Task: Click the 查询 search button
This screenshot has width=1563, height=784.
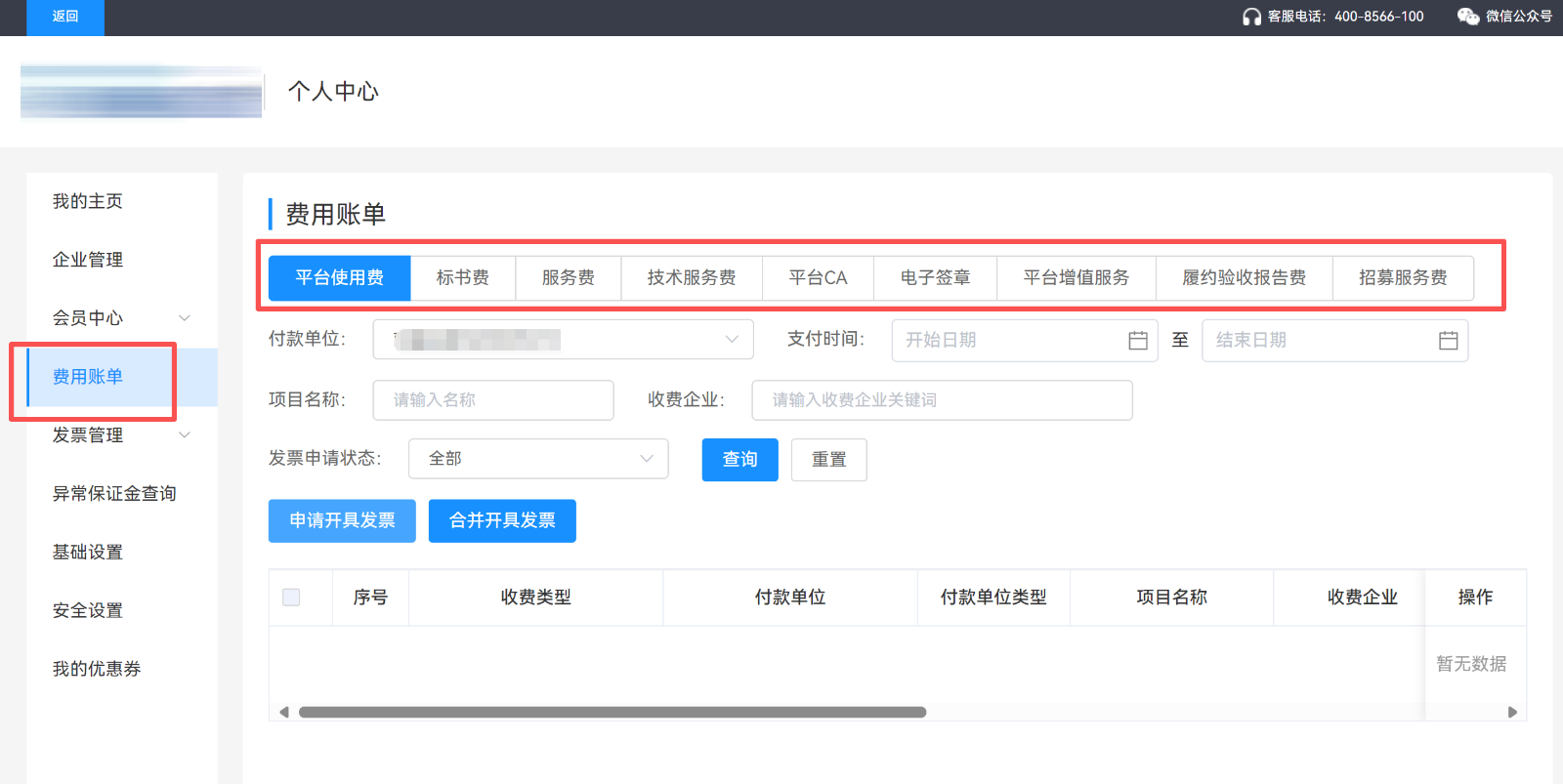Action: tap(740, 460)
